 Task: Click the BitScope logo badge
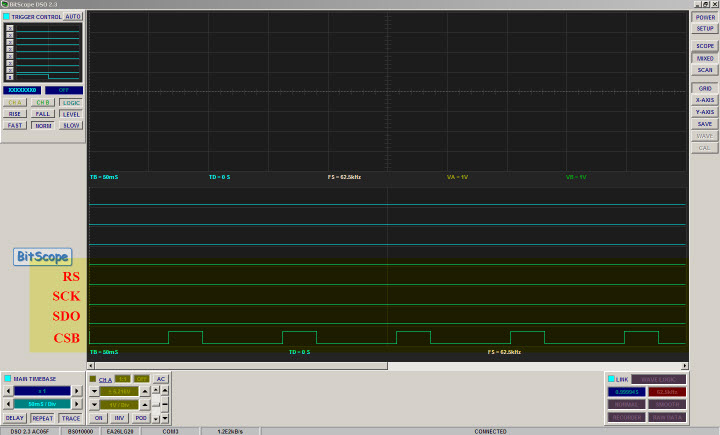click(x=42, y=257)
